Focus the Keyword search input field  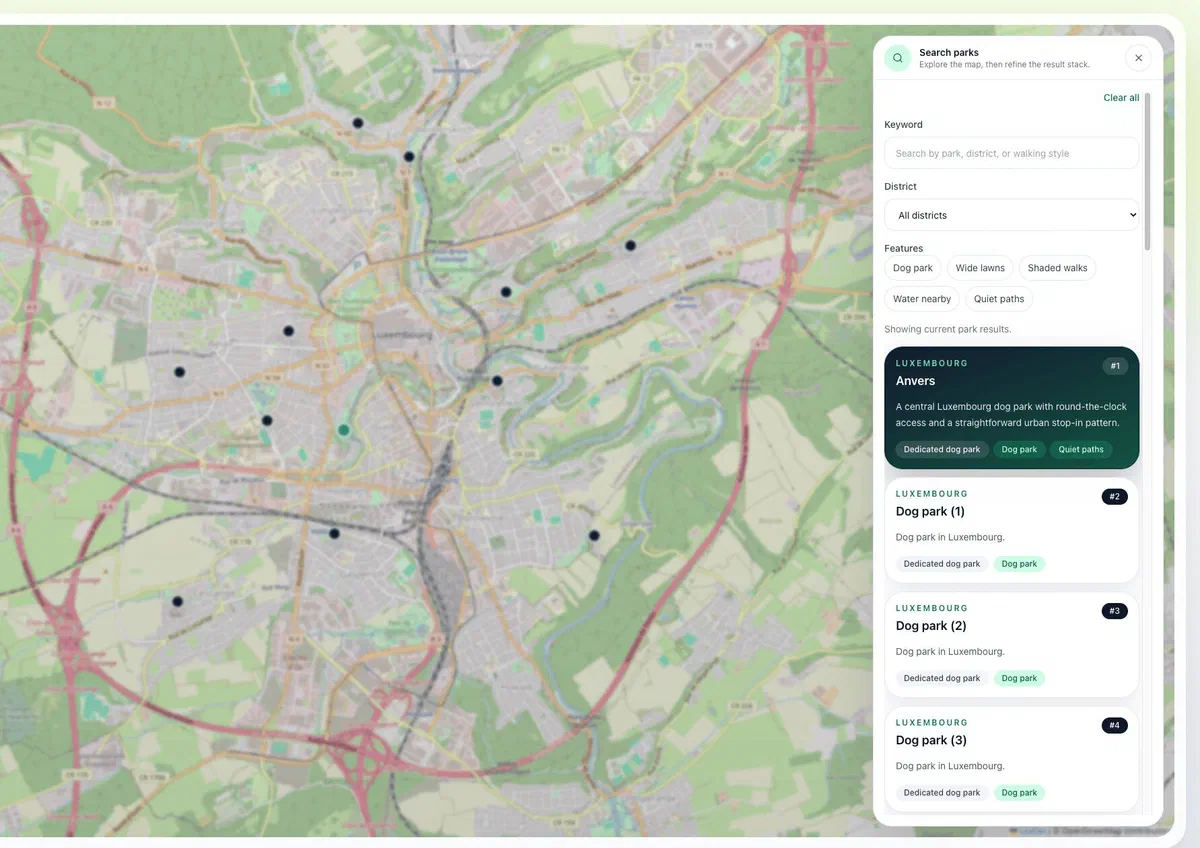click(x=1011, y=153)
